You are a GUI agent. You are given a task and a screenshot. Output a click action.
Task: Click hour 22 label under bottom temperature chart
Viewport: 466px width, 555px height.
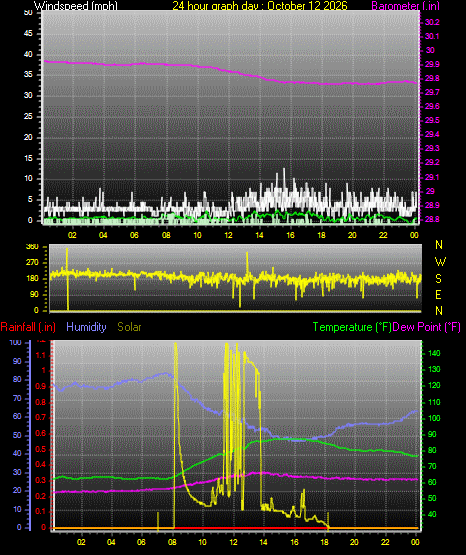(385, 542)
